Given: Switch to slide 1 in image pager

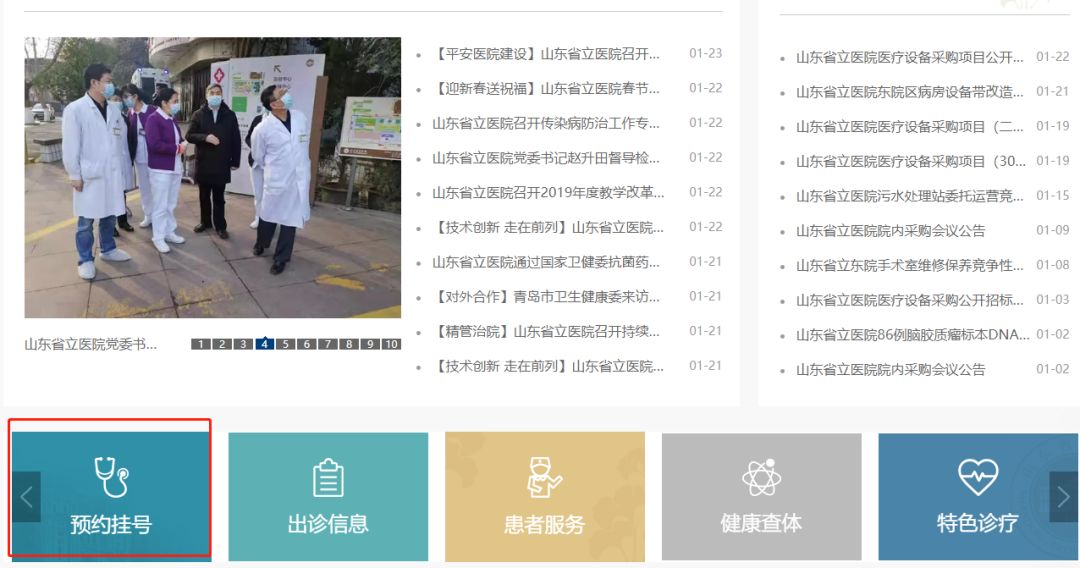Looking at the screenshot, I should pos(200,344).
